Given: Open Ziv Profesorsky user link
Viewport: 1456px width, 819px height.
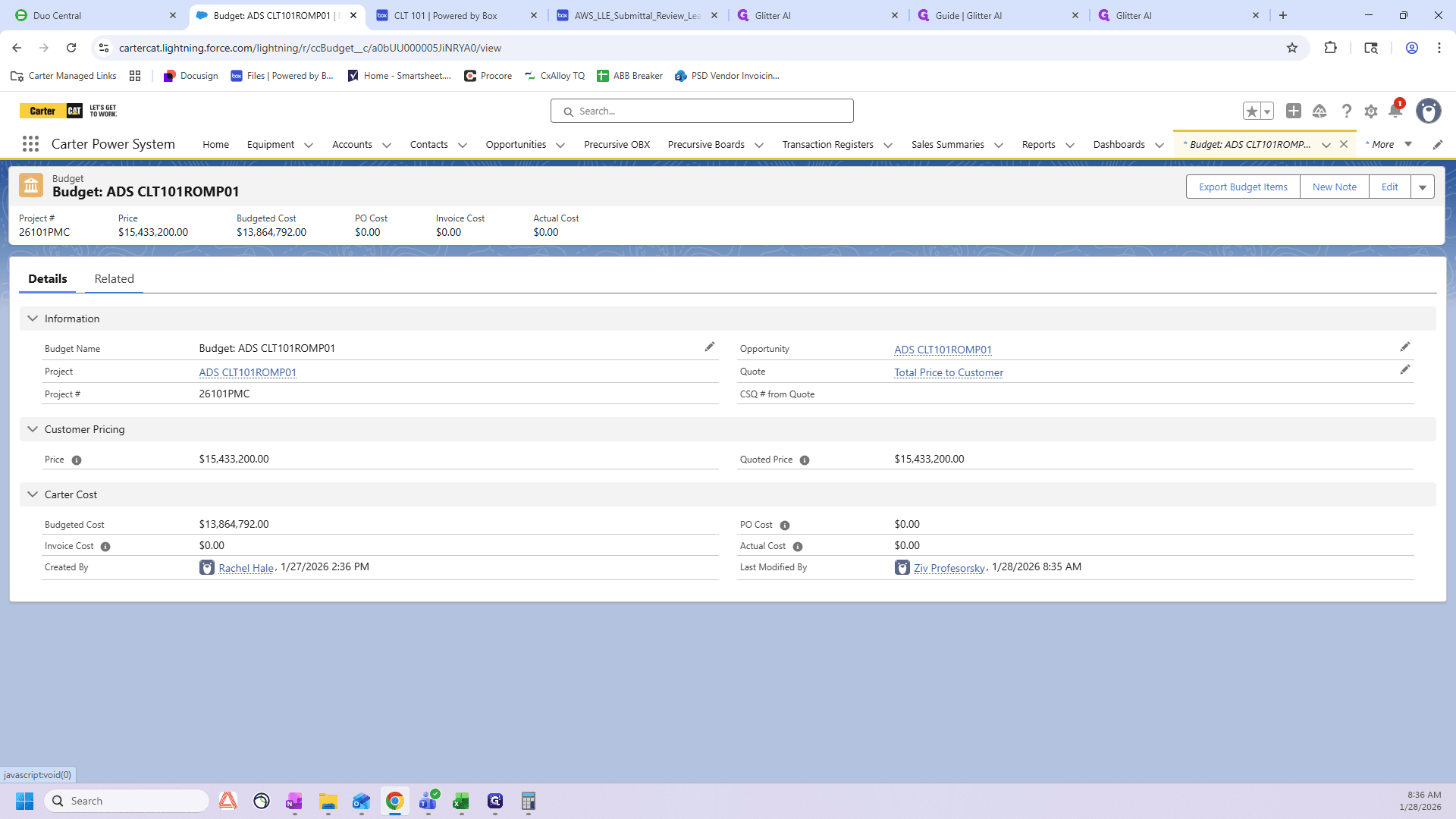Looking at the screenshot, I should tap(949, 568).
